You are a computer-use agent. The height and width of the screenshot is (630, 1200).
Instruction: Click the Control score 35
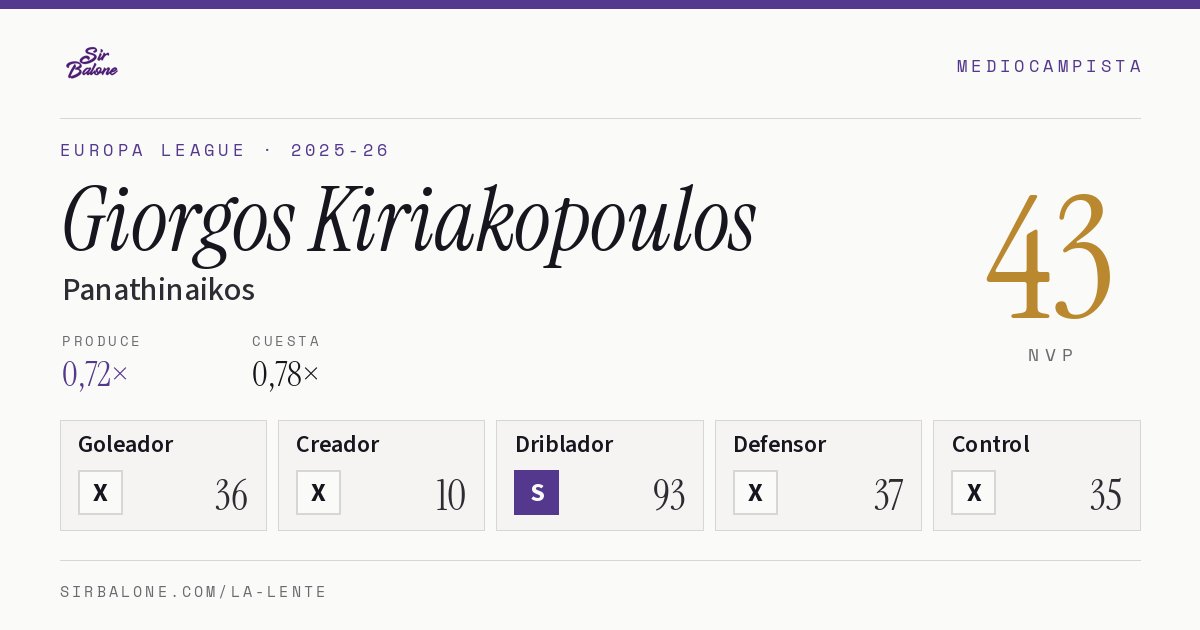[1106, 495]
